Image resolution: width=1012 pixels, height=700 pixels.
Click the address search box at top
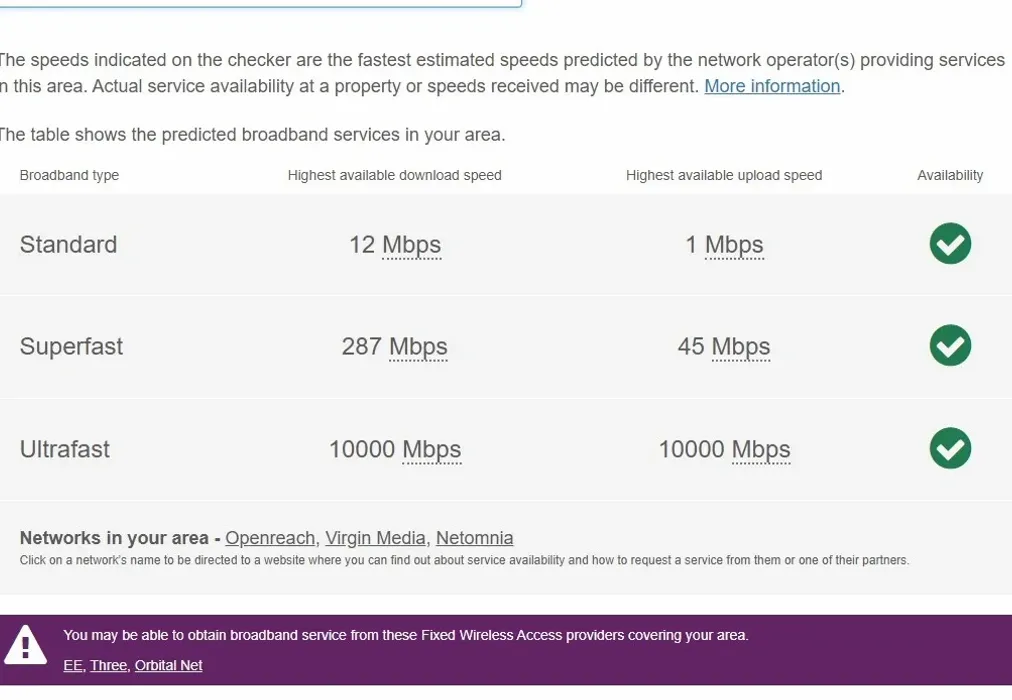(x=260, y=4)
